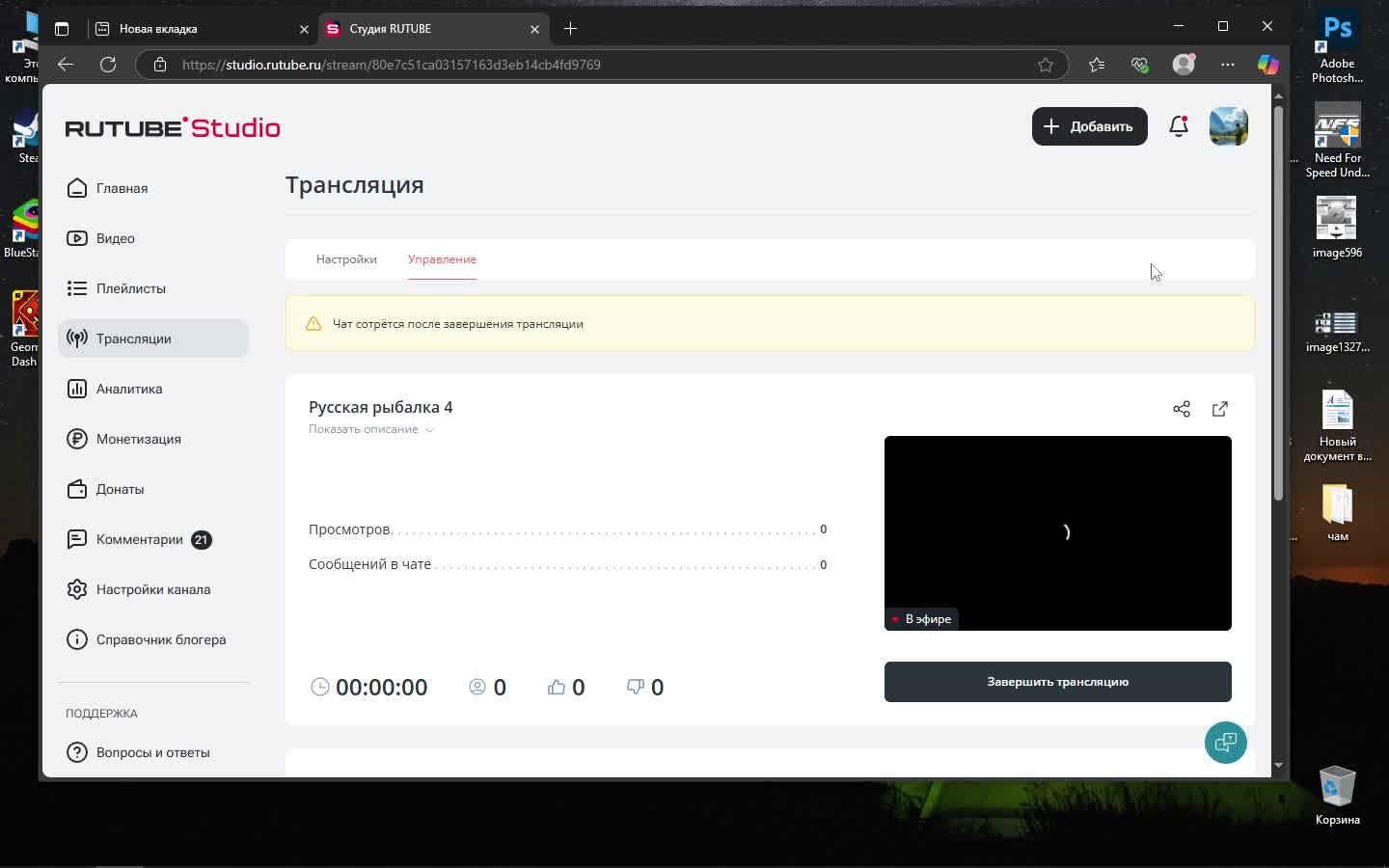Click the Трансляции broadcast icon

[x=77, y=339]
